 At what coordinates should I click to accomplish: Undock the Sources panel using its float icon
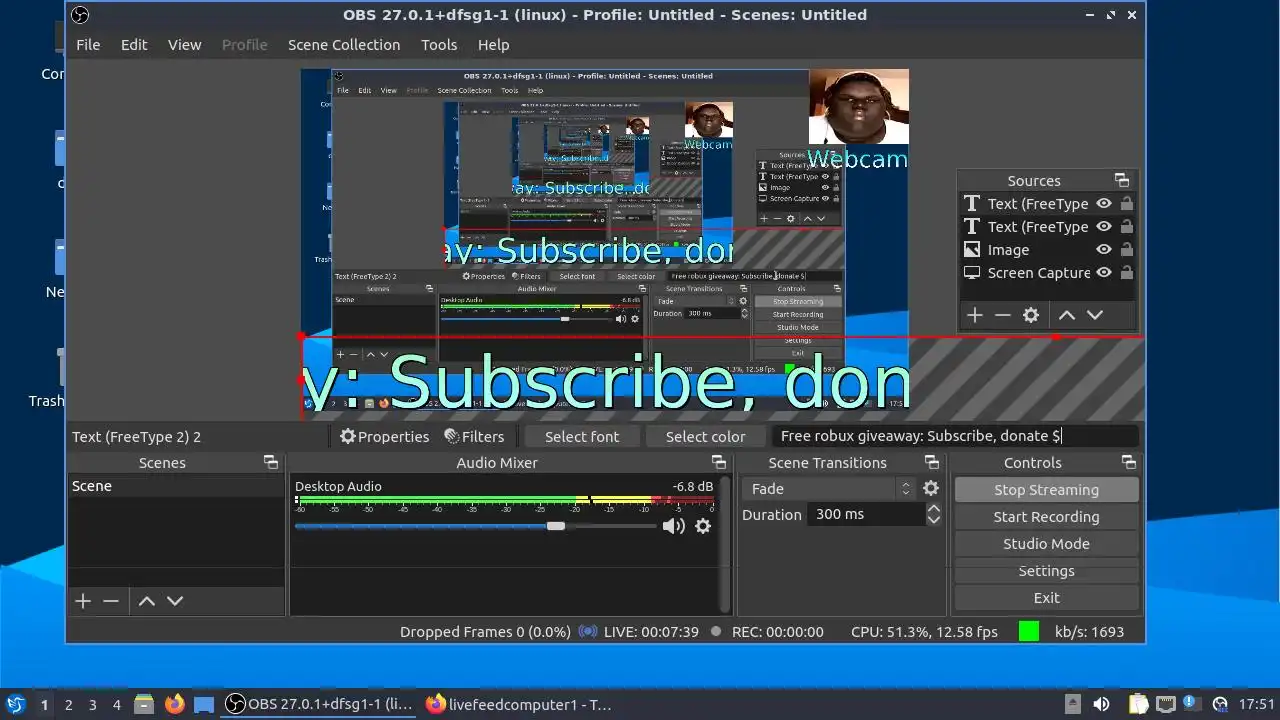coord(1121,181)
